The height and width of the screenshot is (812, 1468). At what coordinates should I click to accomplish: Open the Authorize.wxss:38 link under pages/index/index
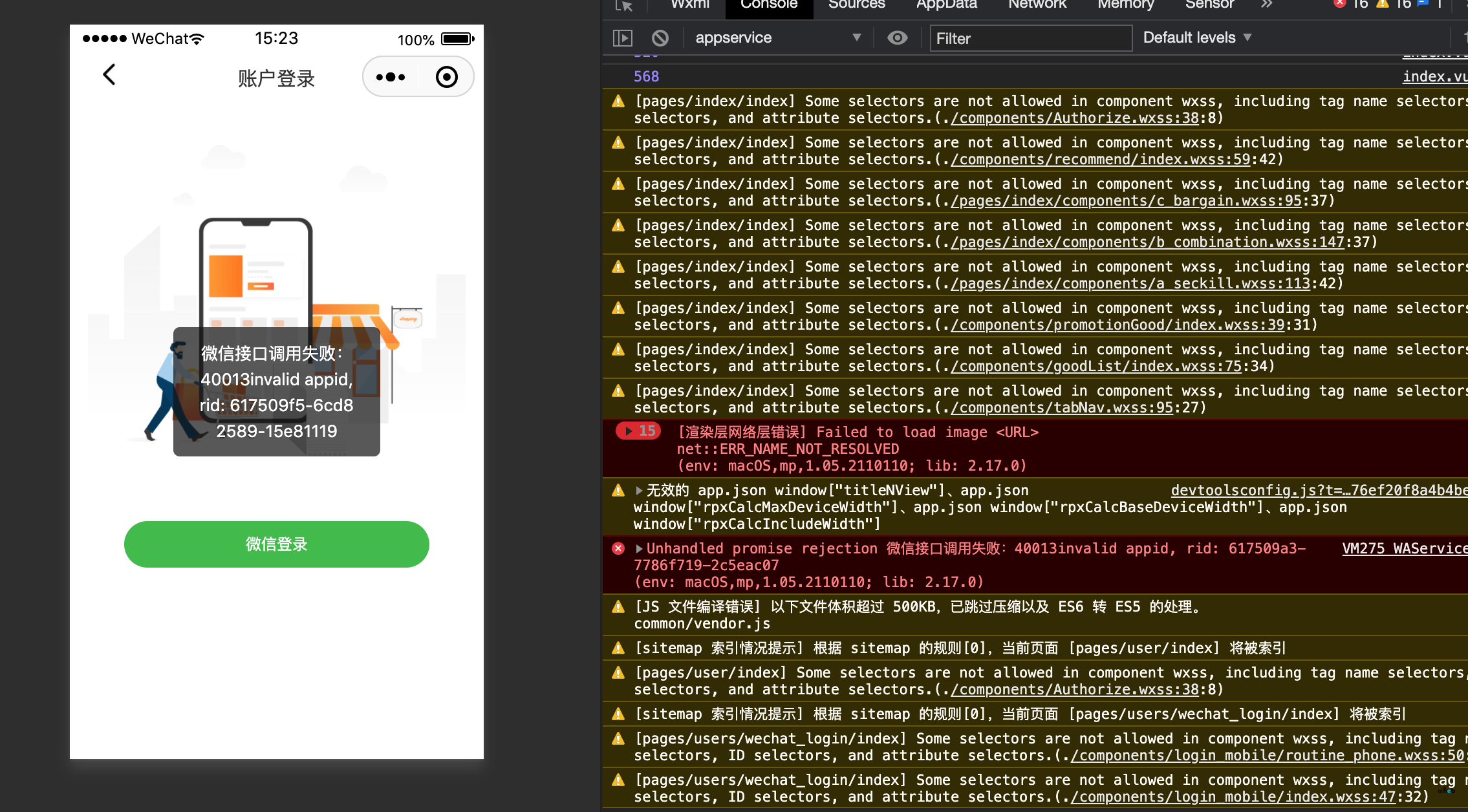coord(1075,118)
